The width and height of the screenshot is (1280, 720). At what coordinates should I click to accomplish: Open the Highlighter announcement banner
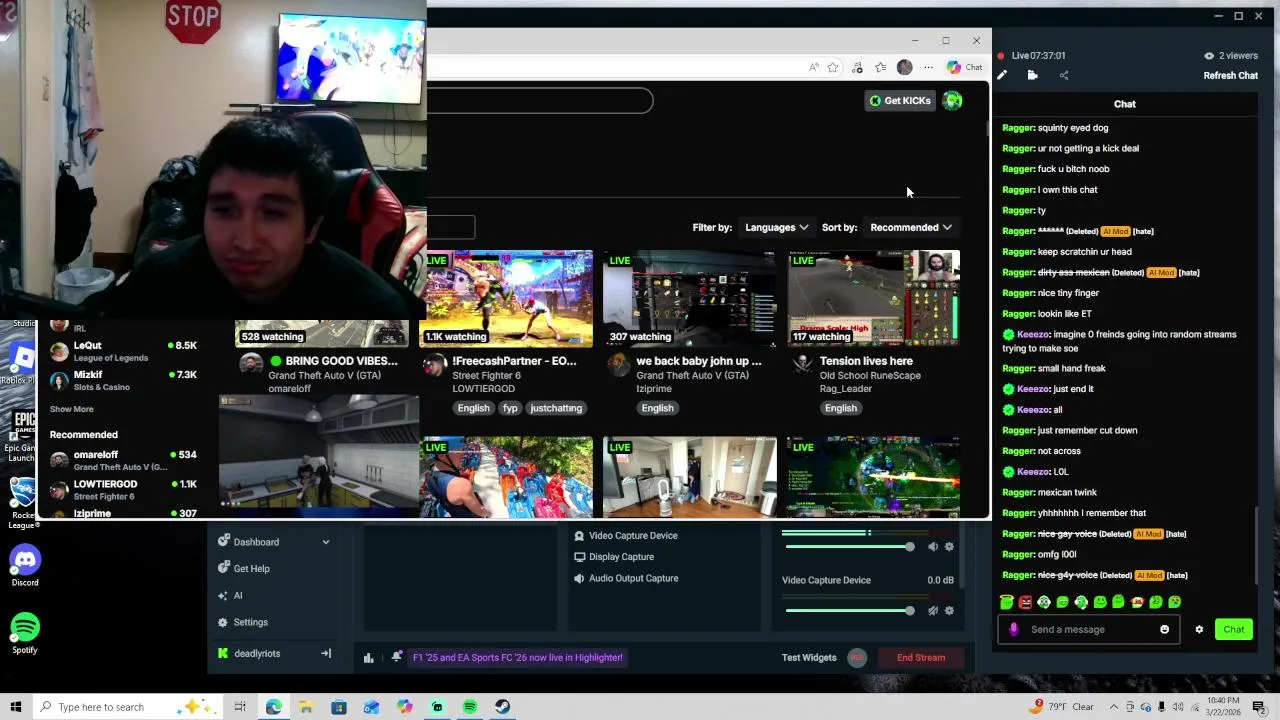(x=518, y=657)
